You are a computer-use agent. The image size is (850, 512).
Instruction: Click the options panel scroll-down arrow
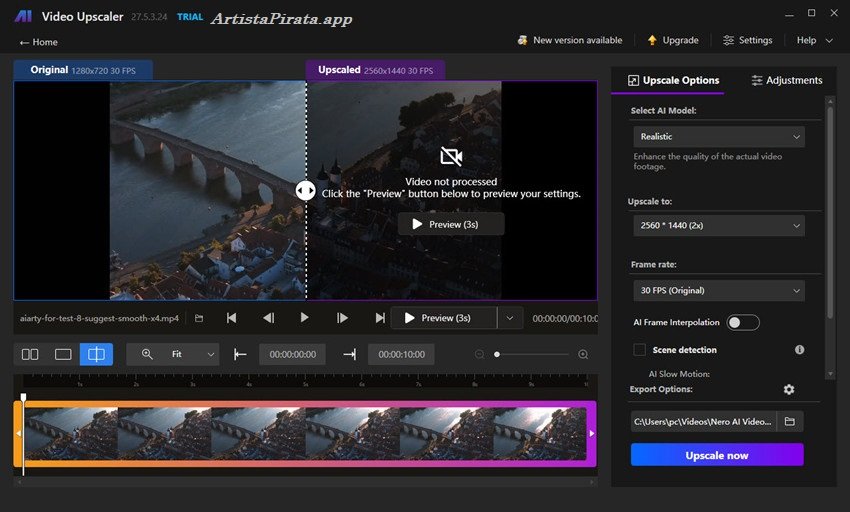[830, 374]
